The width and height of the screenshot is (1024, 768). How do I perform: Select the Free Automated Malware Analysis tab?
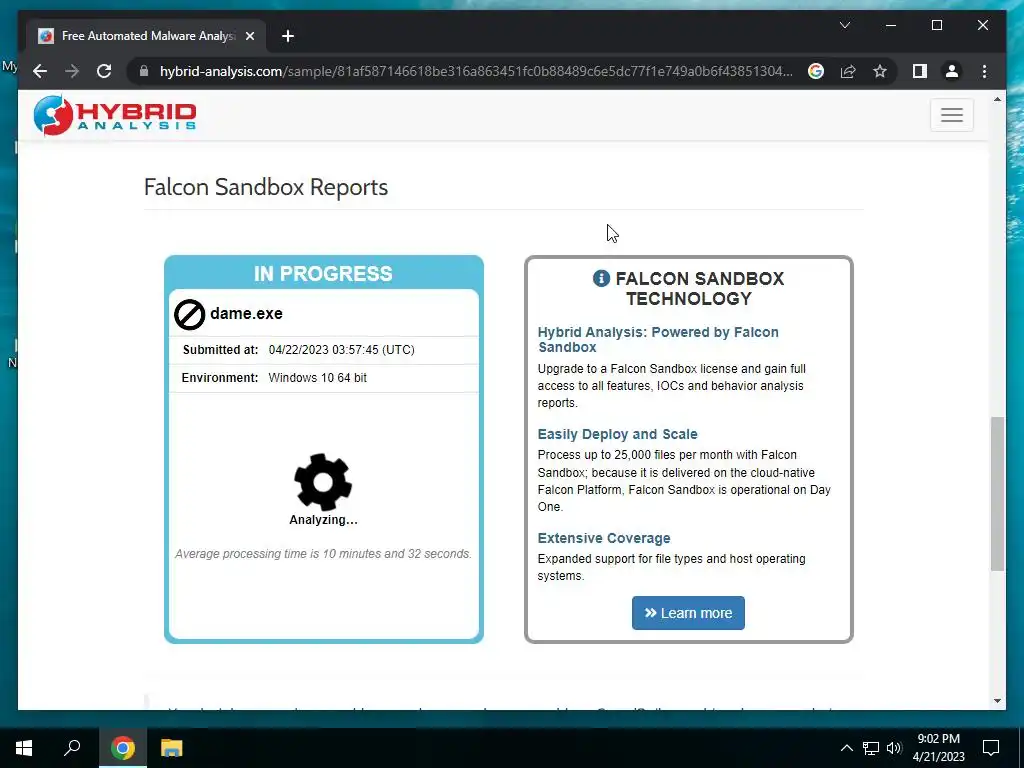(146, 36)
